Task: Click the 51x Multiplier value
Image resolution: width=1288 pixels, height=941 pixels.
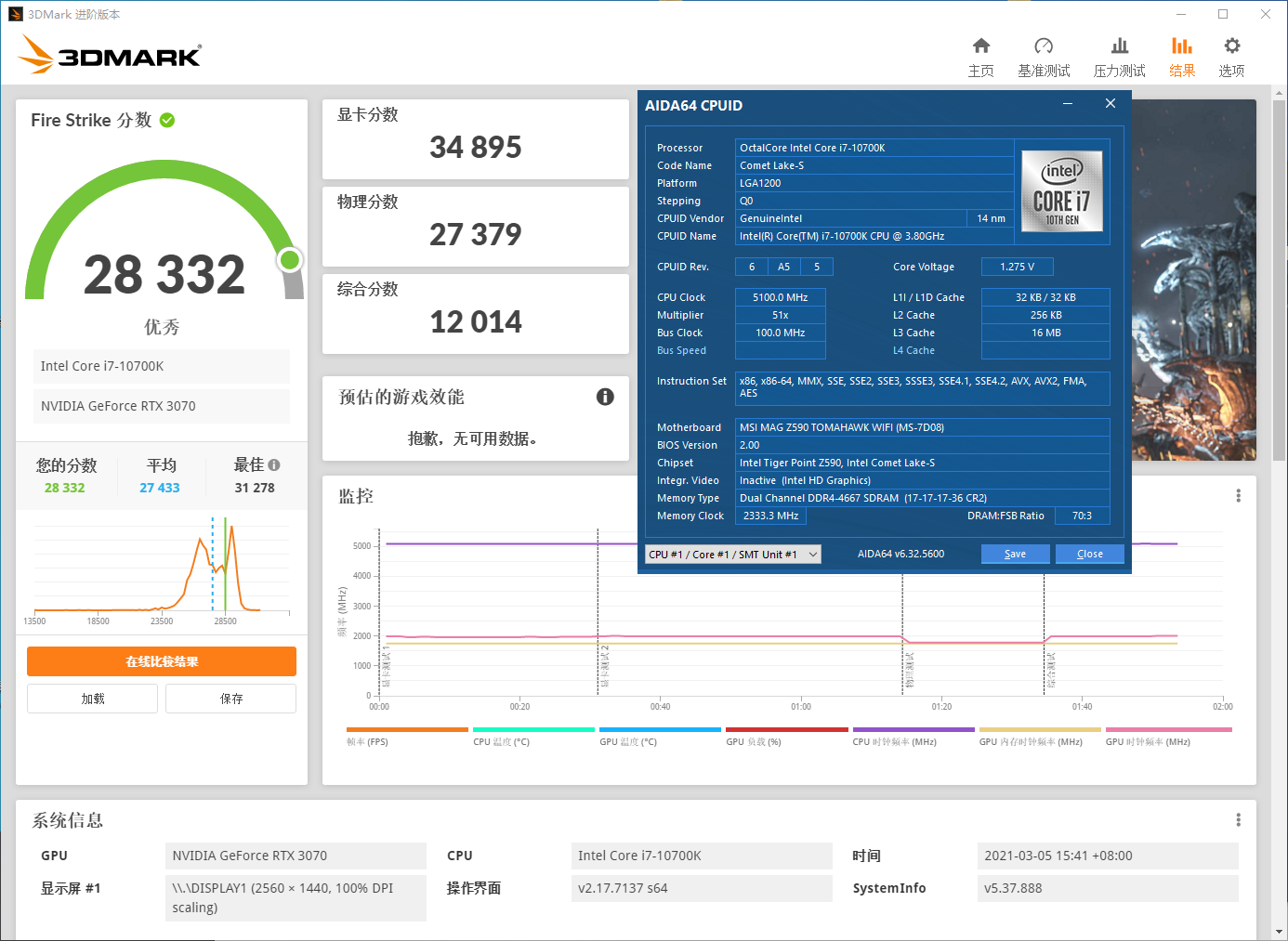Action: click(x=781, y=315)
